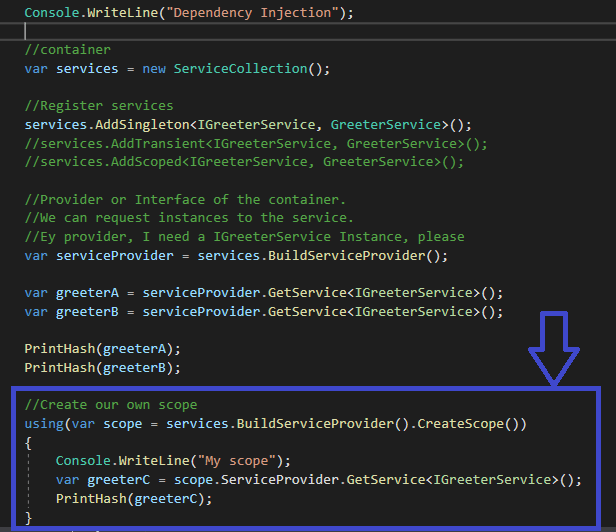
Task: Click the greeterA variable in its declaration
Action: click(x=87, y=293)
